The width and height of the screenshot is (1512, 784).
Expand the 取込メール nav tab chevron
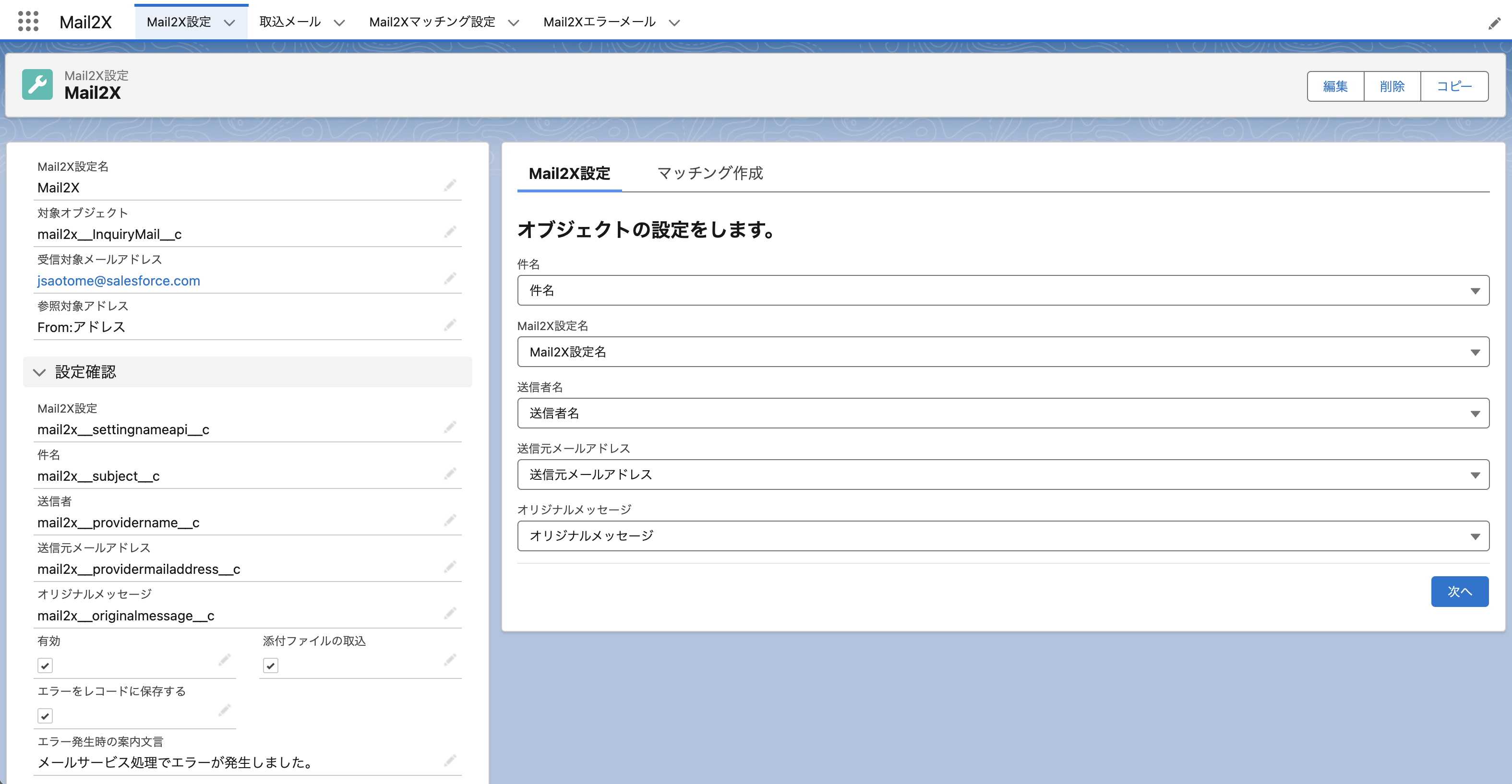click(339, 23)
